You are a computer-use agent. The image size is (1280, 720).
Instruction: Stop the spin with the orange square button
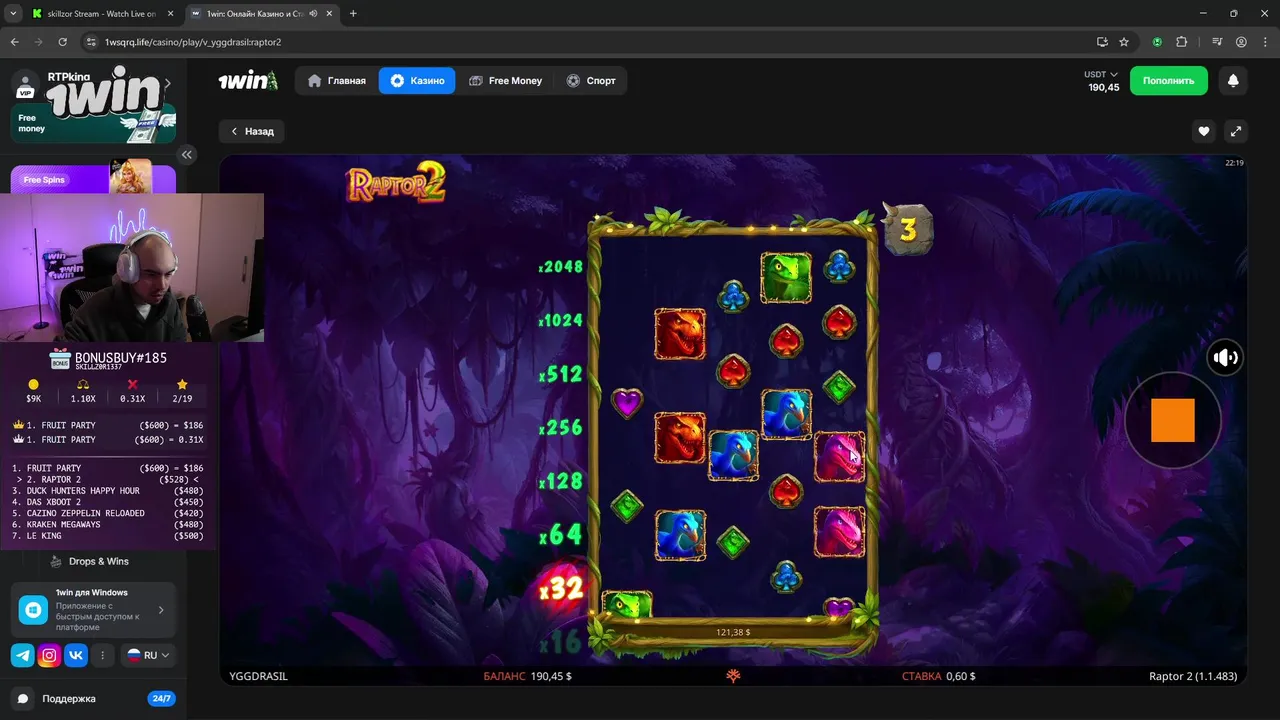pyautogui.click(x=1172, y=420)
